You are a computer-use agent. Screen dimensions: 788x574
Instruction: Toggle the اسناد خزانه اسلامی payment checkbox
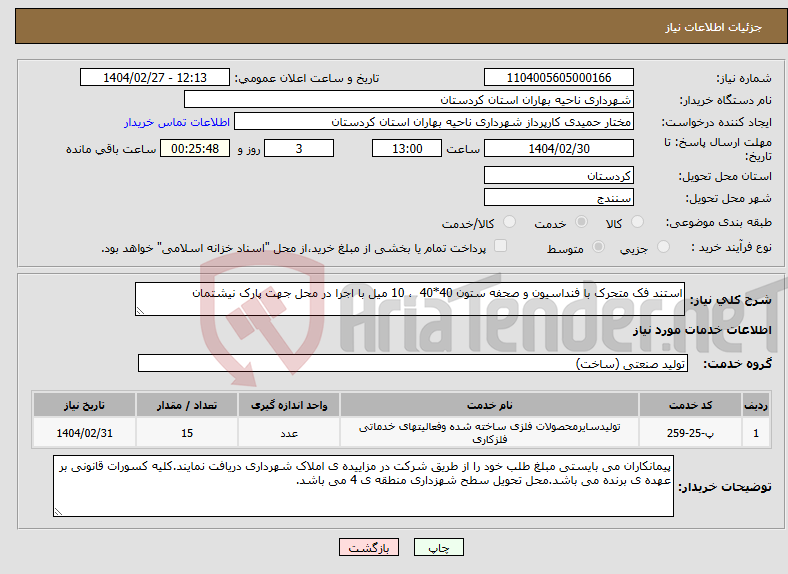click(501, 245)
